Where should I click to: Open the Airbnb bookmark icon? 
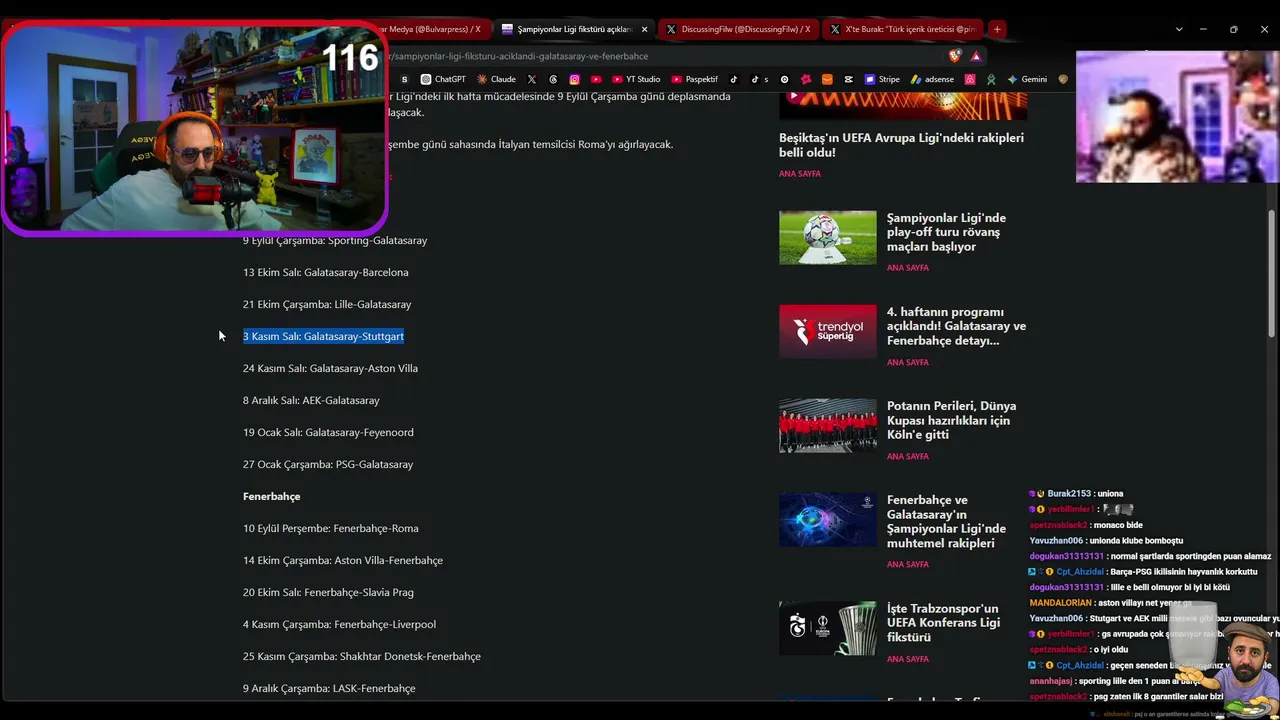pos(970,79)
